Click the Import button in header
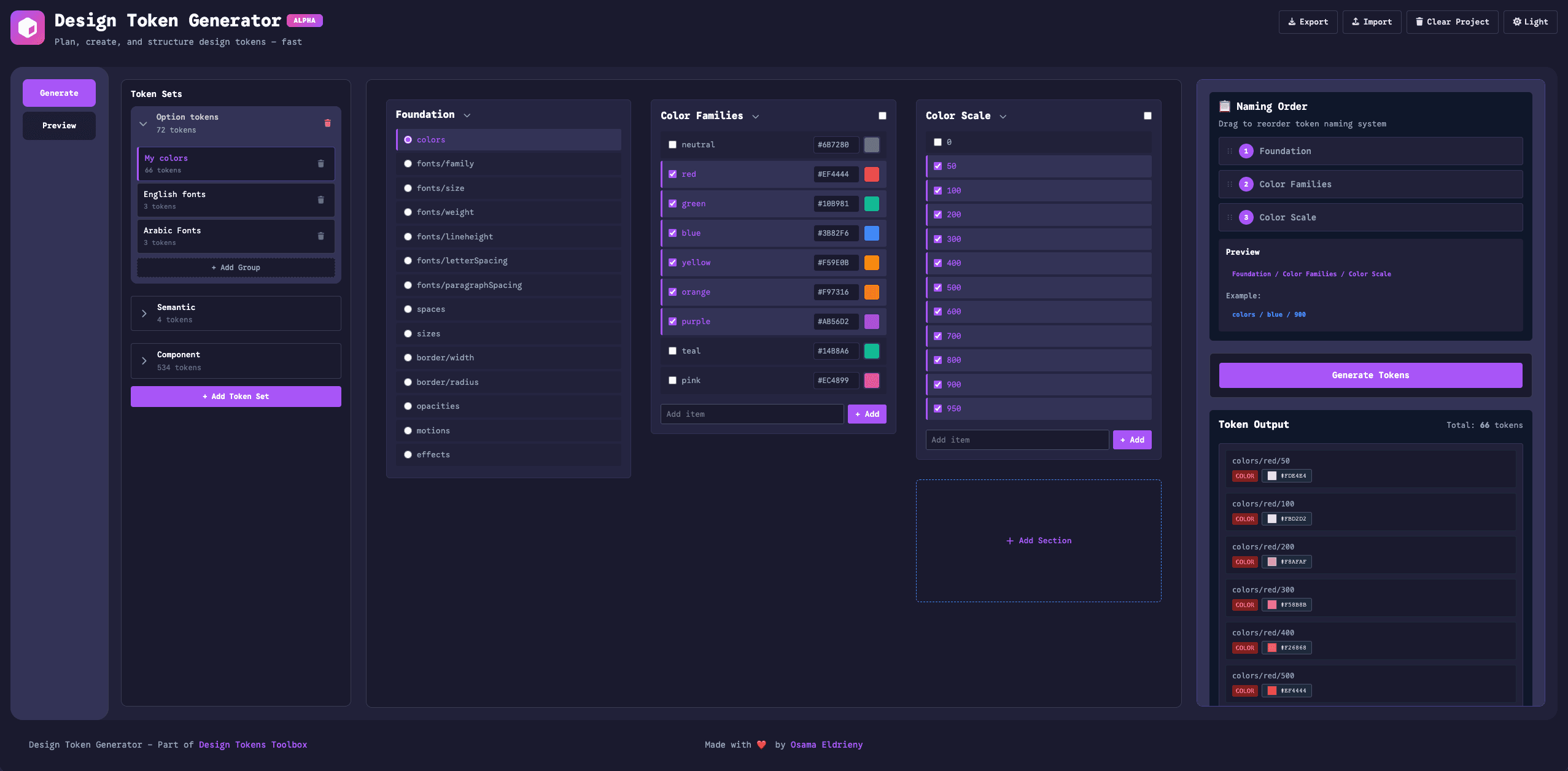1568x771 pixels. point(1372,22)
